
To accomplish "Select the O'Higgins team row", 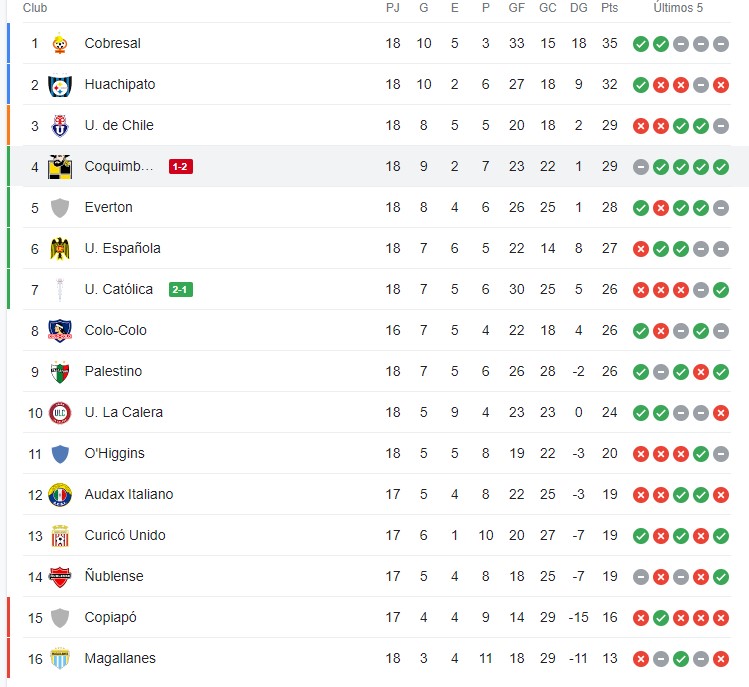I will [377, 453].
